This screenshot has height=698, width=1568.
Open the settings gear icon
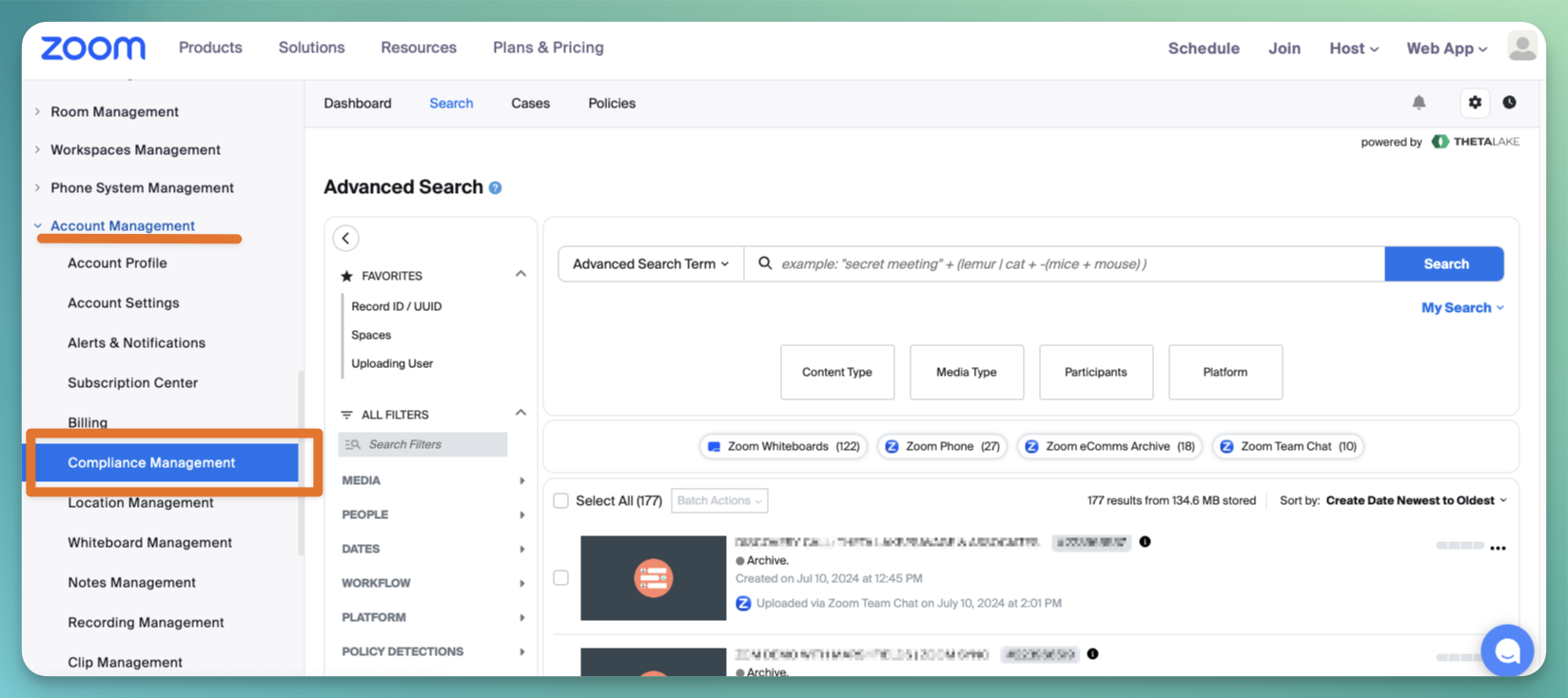[x=1475, y=103]
